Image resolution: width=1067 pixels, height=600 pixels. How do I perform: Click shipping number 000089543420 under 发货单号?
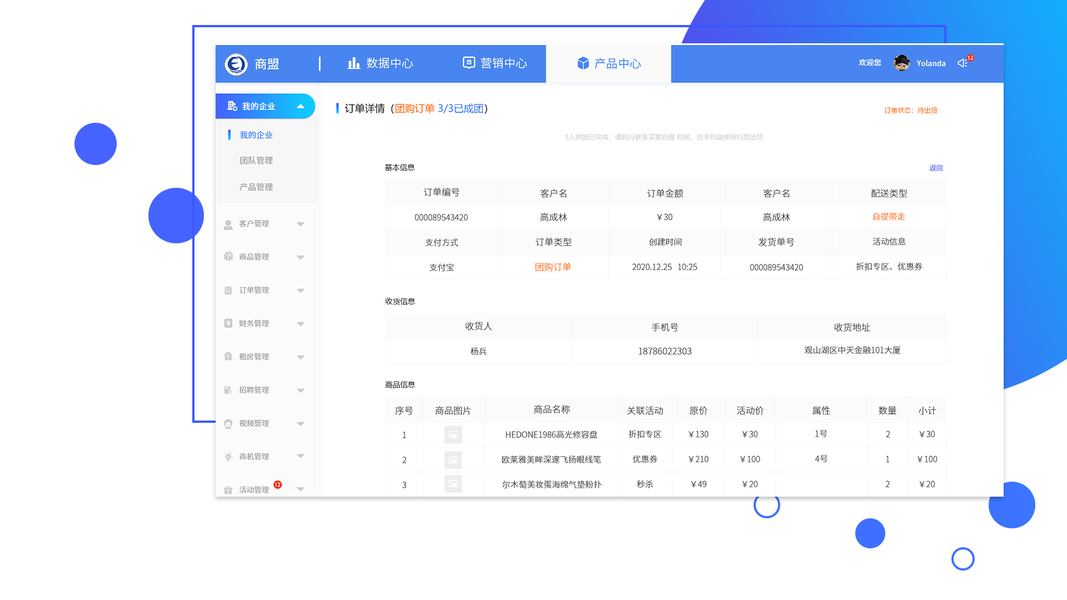[x=776, y=267]
